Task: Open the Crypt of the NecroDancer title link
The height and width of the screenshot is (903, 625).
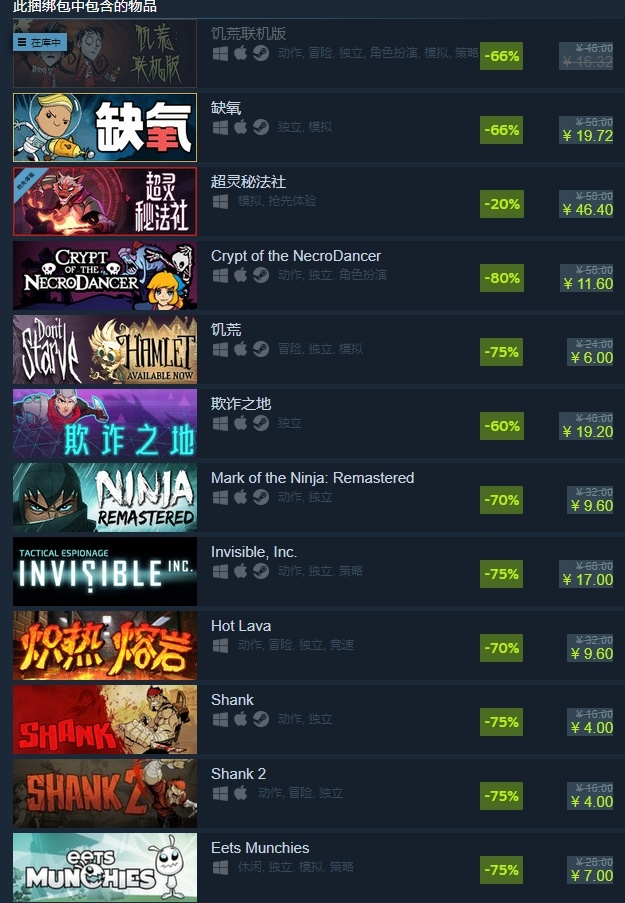Action: pos(296,256)
